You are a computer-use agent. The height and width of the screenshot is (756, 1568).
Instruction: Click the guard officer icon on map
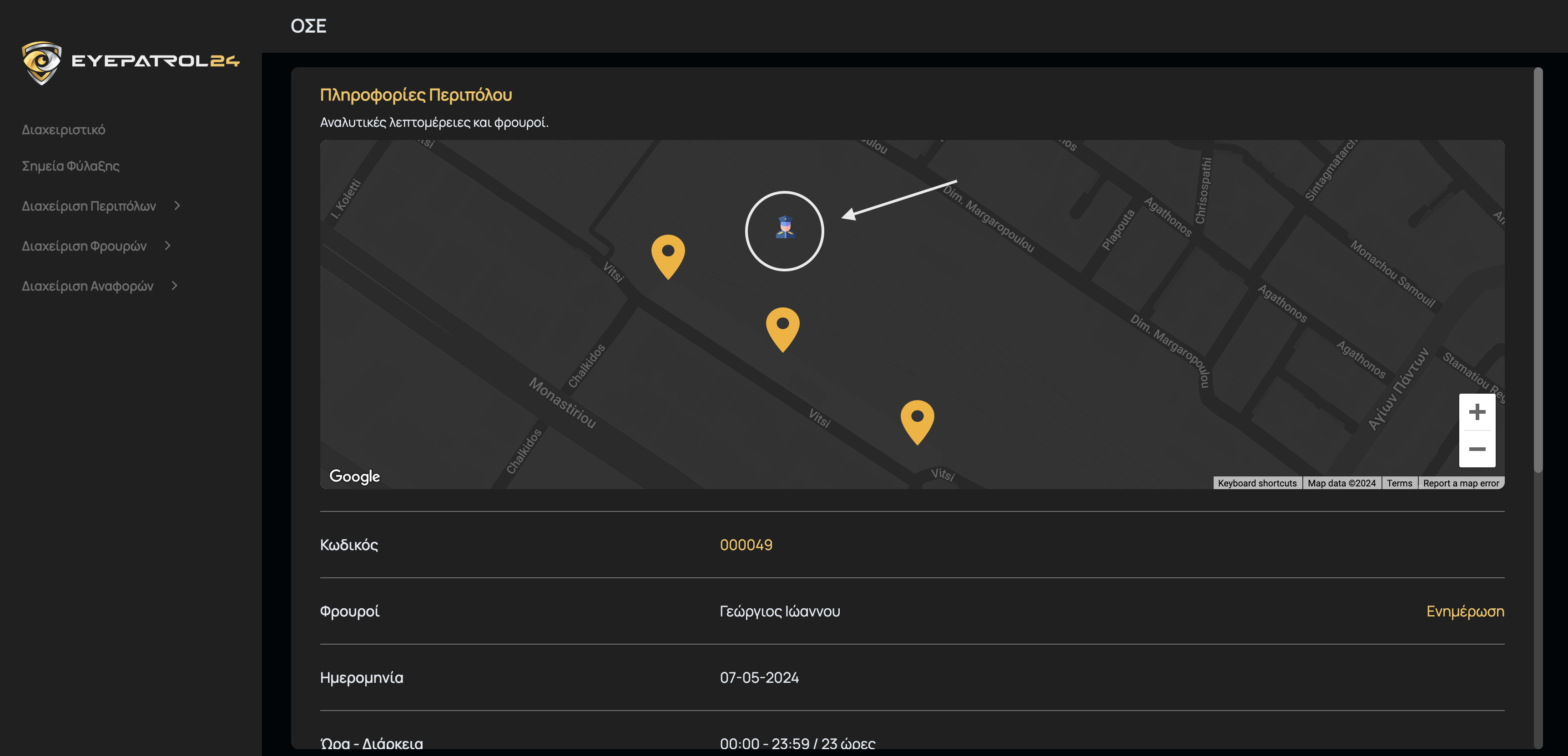pos(785,227)
